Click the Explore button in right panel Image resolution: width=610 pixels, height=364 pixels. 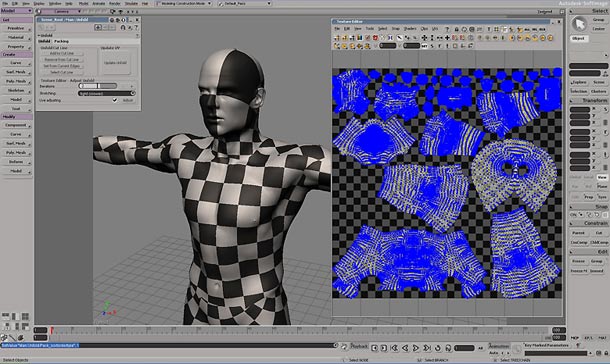pyautogui.click(x=579, y=82)
